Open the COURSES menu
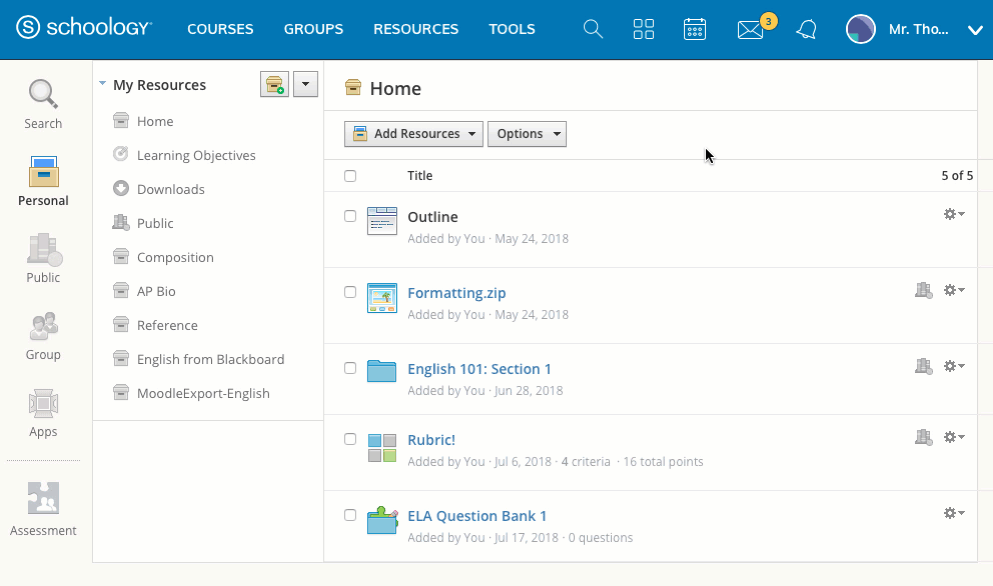993x586 pixels. pos(220,30)
